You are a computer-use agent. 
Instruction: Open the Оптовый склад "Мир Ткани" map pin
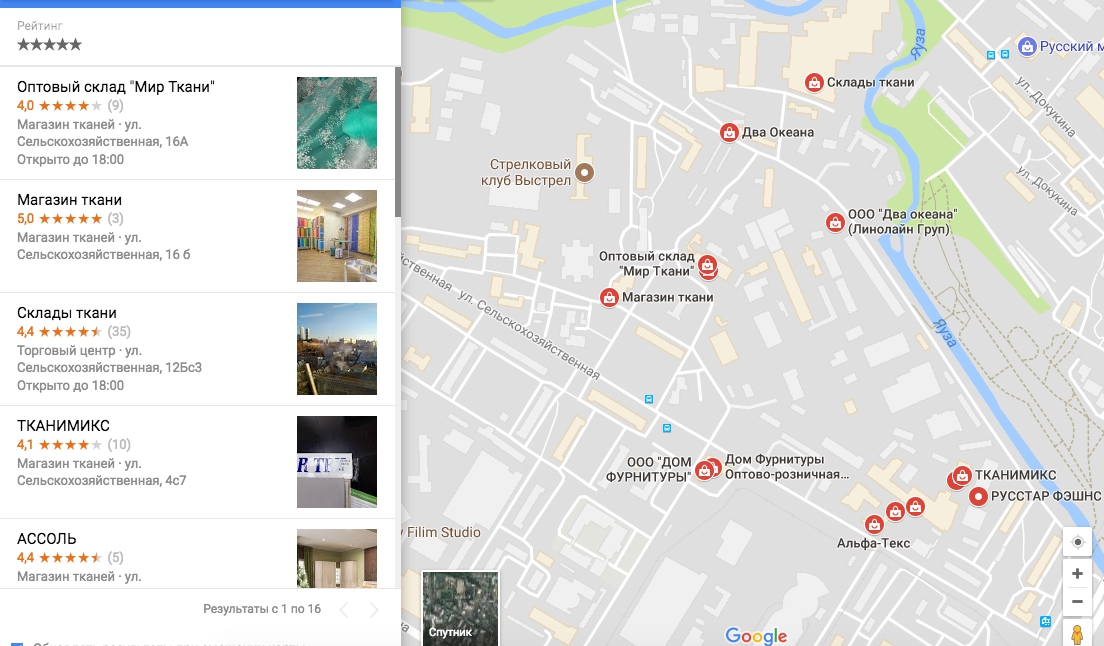tap(708, 266)
